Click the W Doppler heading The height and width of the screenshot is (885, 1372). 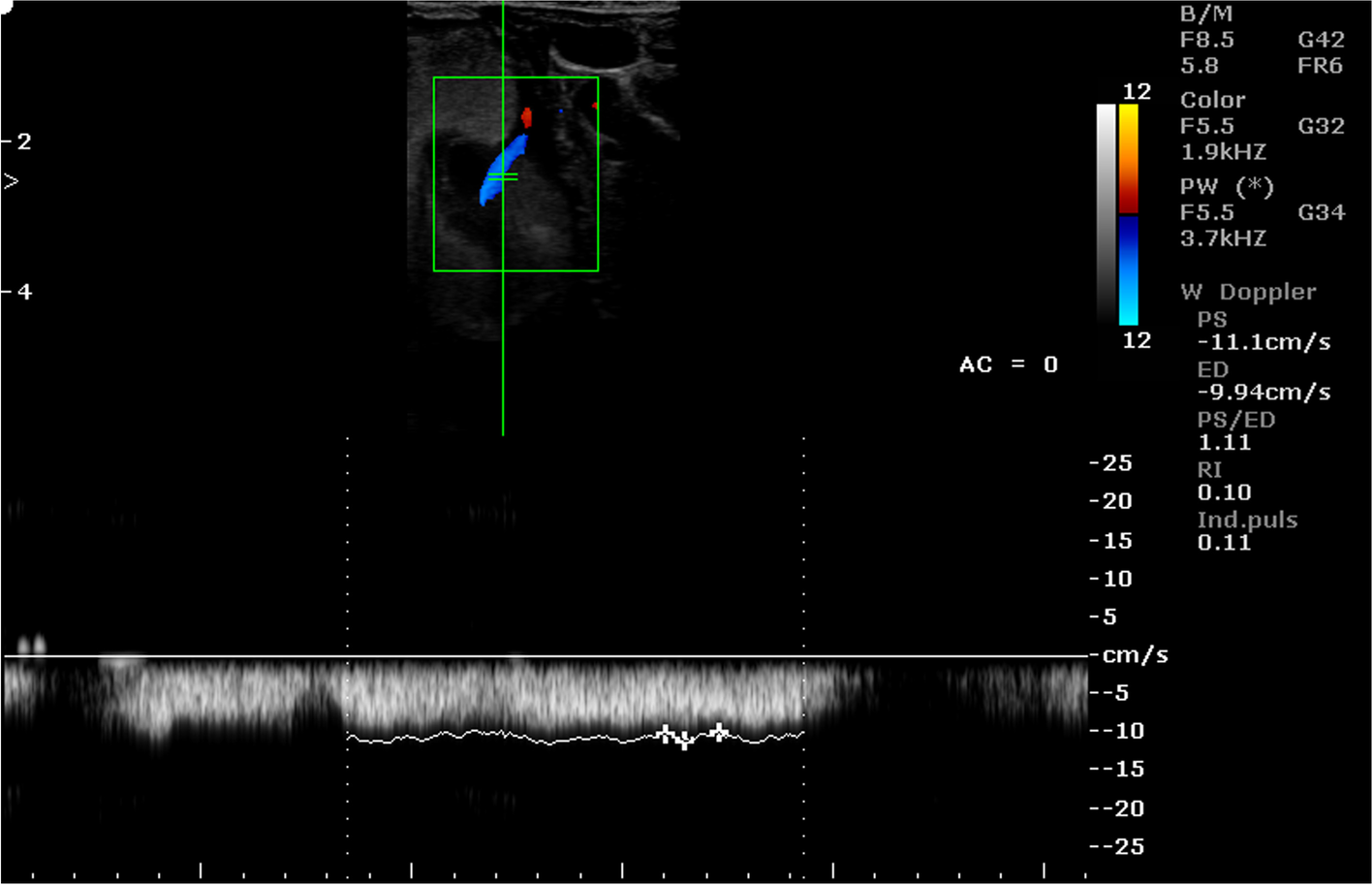pyautogui.click(x=1248, y=292)
